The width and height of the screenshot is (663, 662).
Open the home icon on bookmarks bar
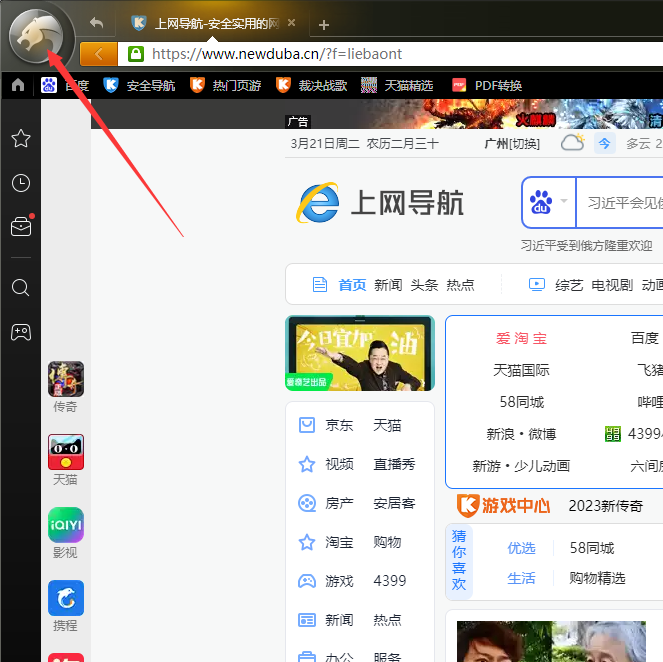(x=18, y=85)
